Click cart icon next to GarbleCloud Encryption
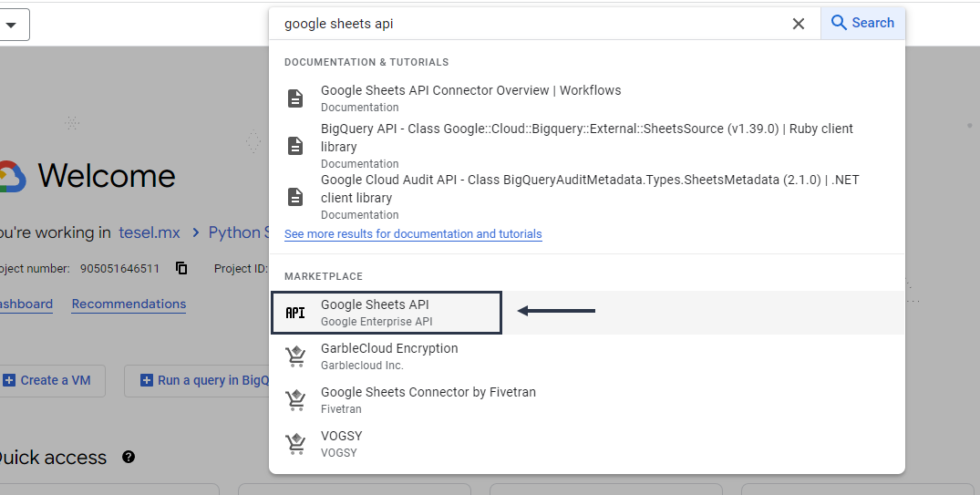 click(295, 357)
